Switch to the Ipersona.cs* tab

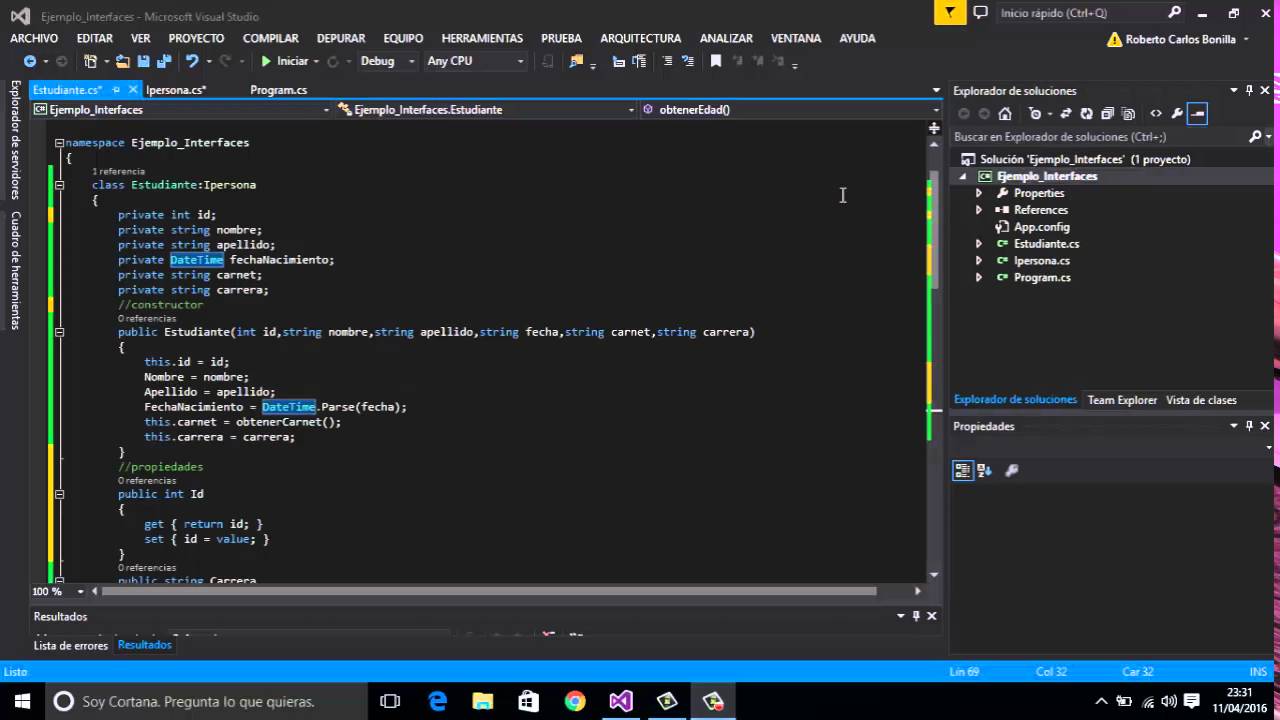pyautogui.click(x=176, y=90)
